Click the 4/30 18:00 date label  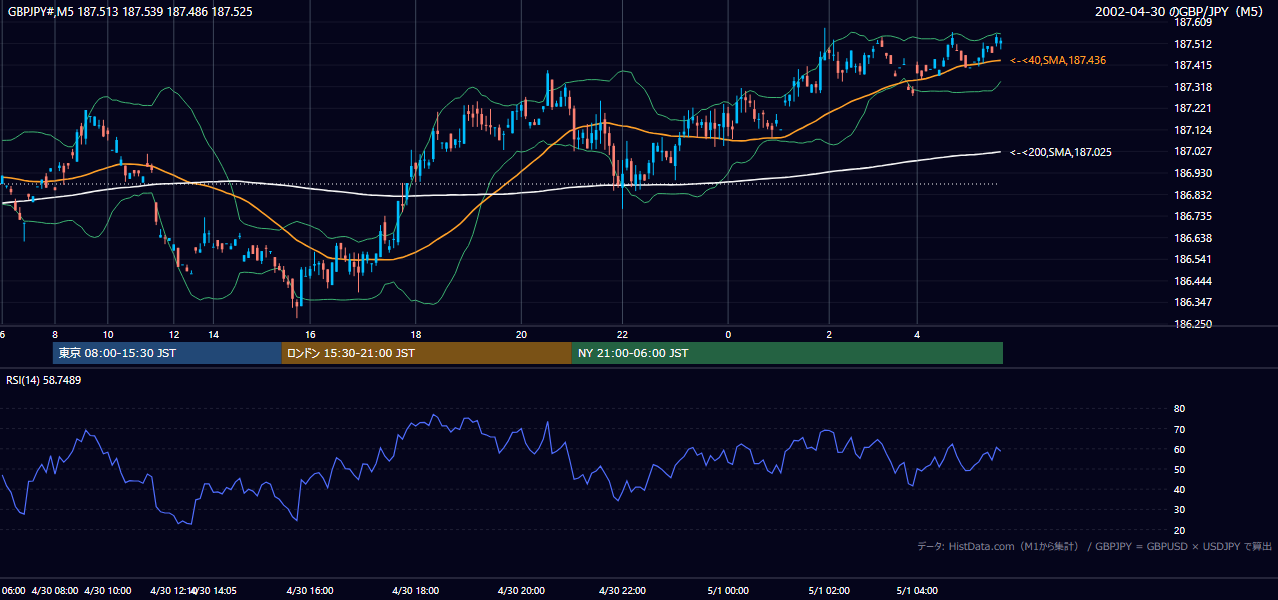point(415,591)
